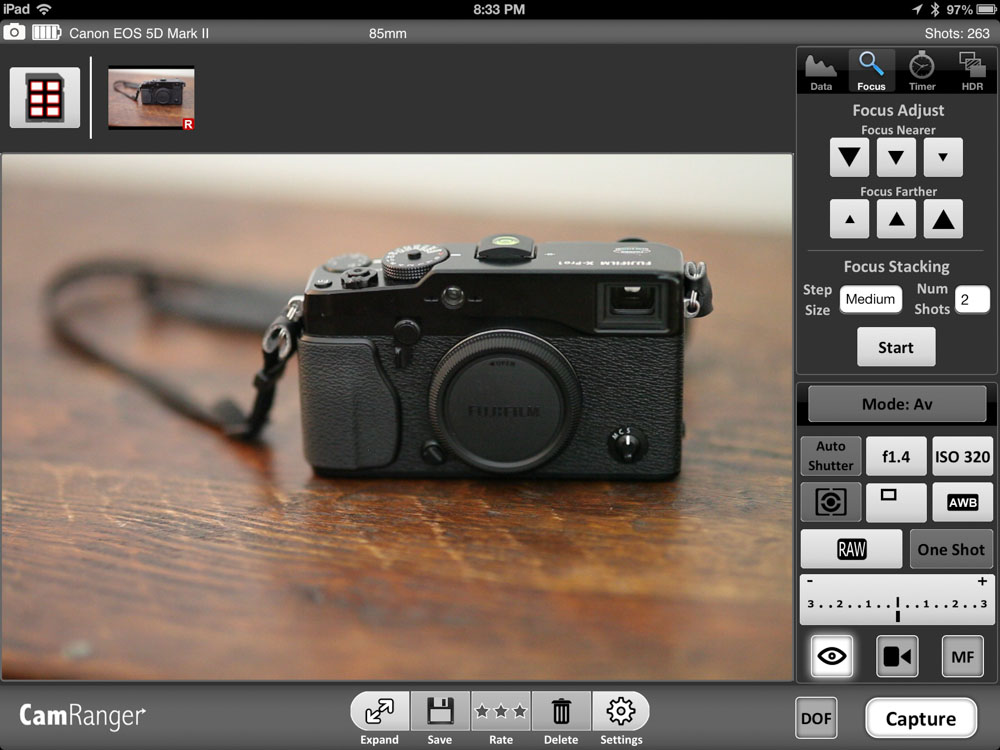This screenshot has width=1000, height=750.
Task: Adjust the exposure compensation scale
Action: tap(897, 601)
